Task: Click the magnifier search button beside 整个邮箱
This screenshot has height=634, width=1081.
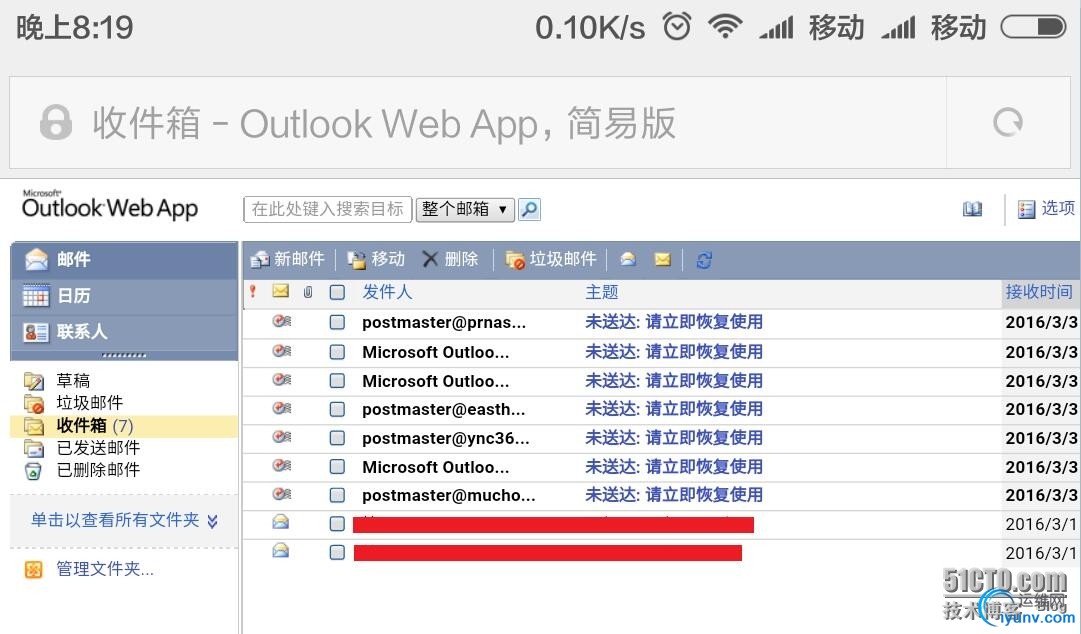Action: (529, 209)
